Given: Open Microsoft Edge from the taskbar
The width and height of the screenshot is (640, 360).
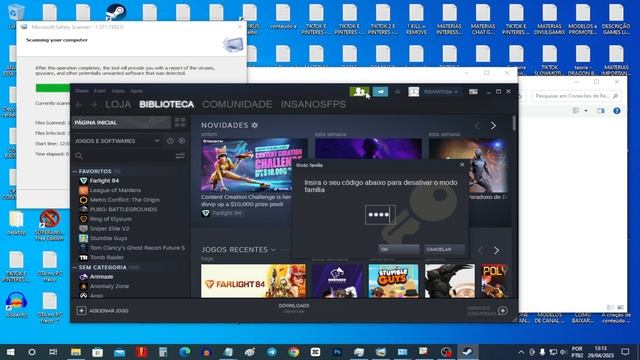Looking at the screenshot, I should [184, 352].
